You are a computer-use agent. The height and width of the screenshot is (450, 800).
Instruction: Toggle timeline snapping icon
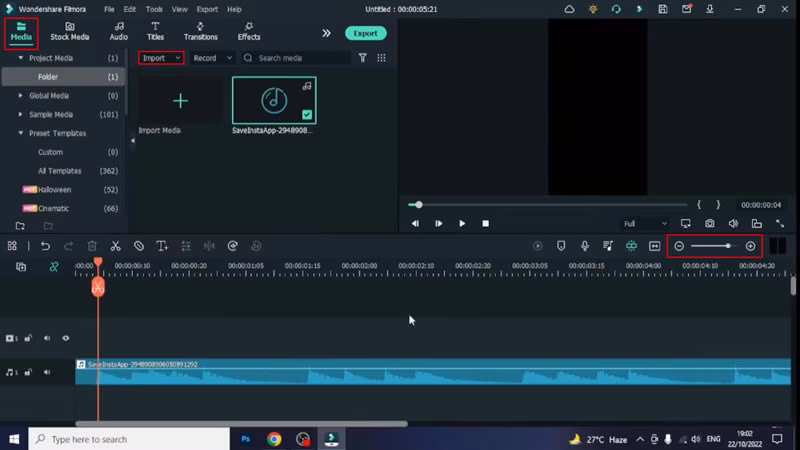[631, 246]
